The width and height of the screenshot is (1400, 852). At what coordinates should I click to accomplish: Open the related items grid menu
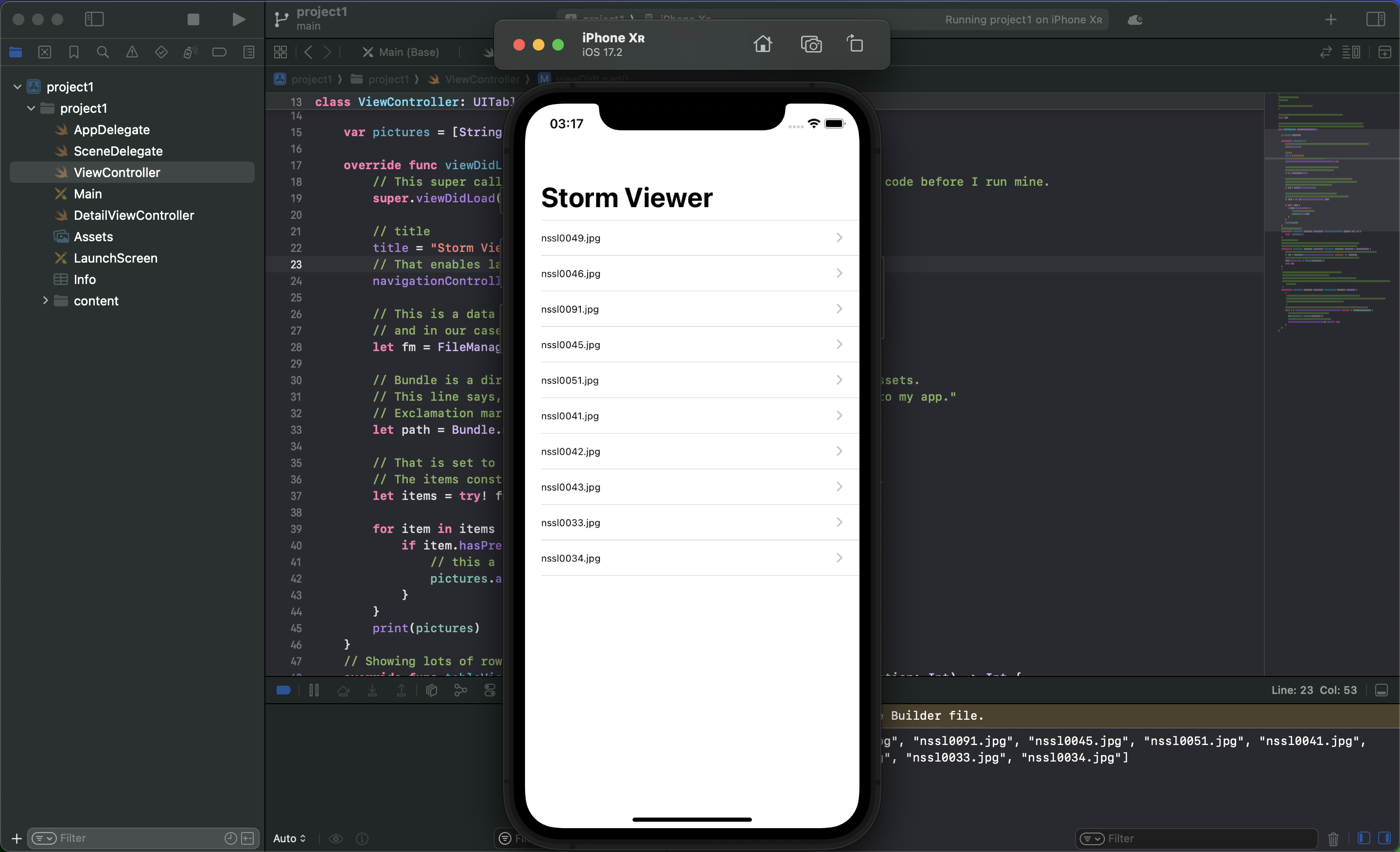point(280,53)
